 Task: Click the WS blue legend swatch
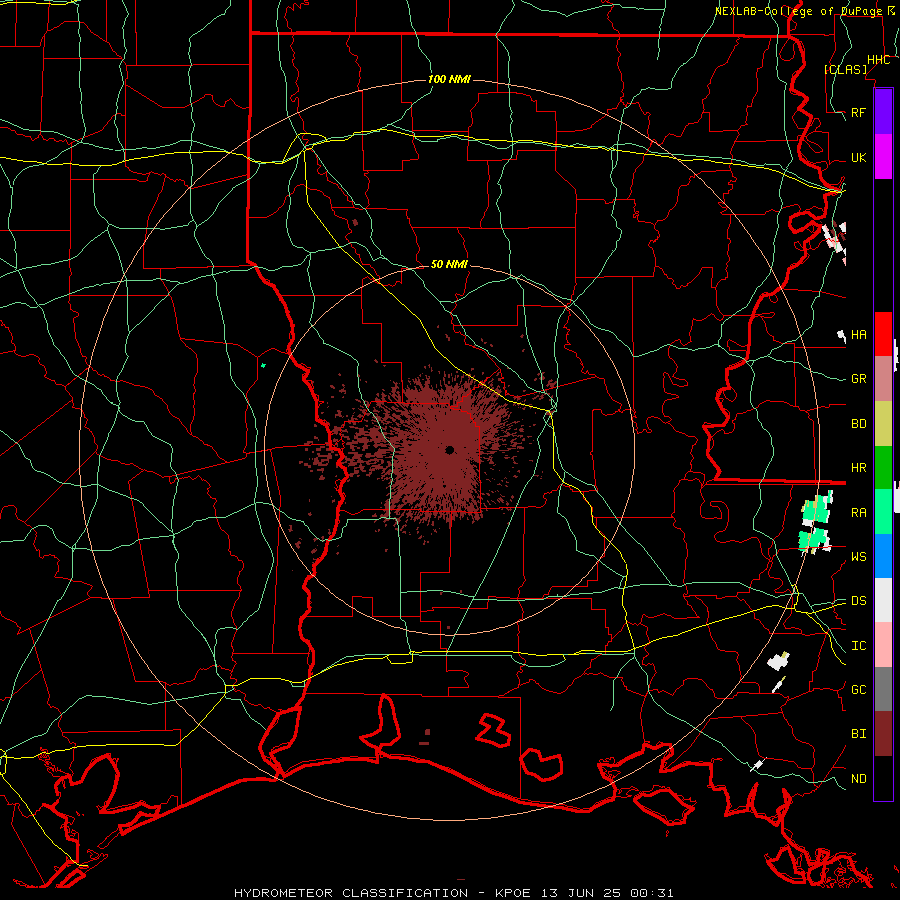[883, 556]
